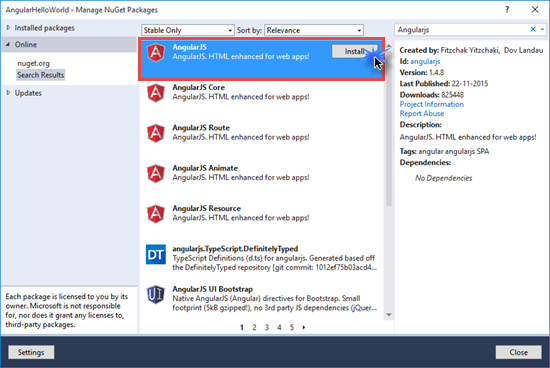Image resolution: width=550 pixels, height=368 pixels.
Task: Click Last Published 22-11-2015 text
Action: [x=444, y=84]
